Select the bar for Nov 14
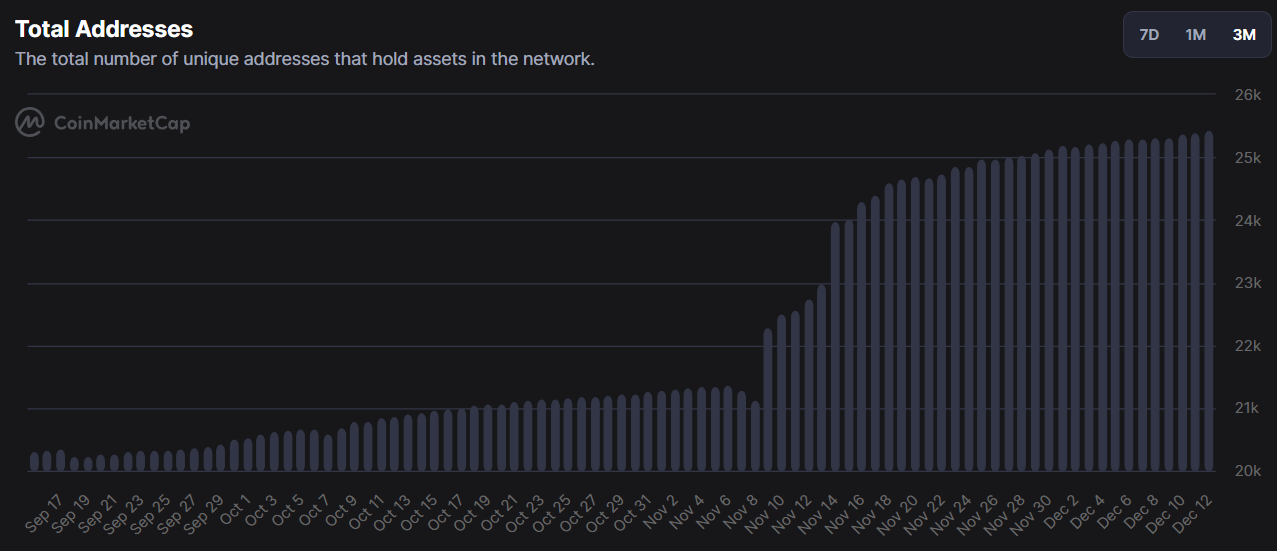The height and width of the screenshot is (551, 1277). coord(835,346)
